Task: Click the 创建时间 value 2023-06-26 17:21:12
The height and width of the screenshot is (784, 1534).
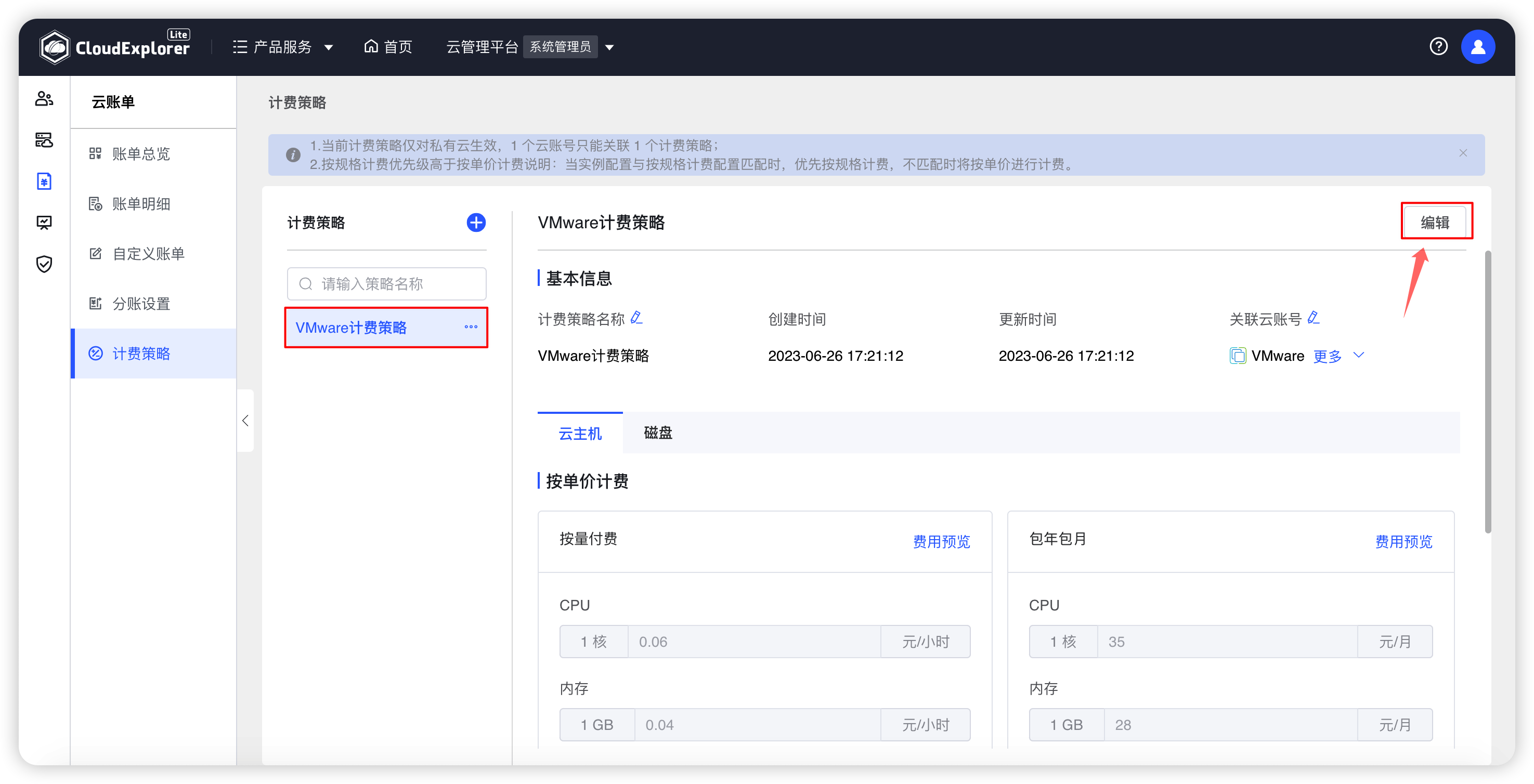Action: (x=836, y=356)
